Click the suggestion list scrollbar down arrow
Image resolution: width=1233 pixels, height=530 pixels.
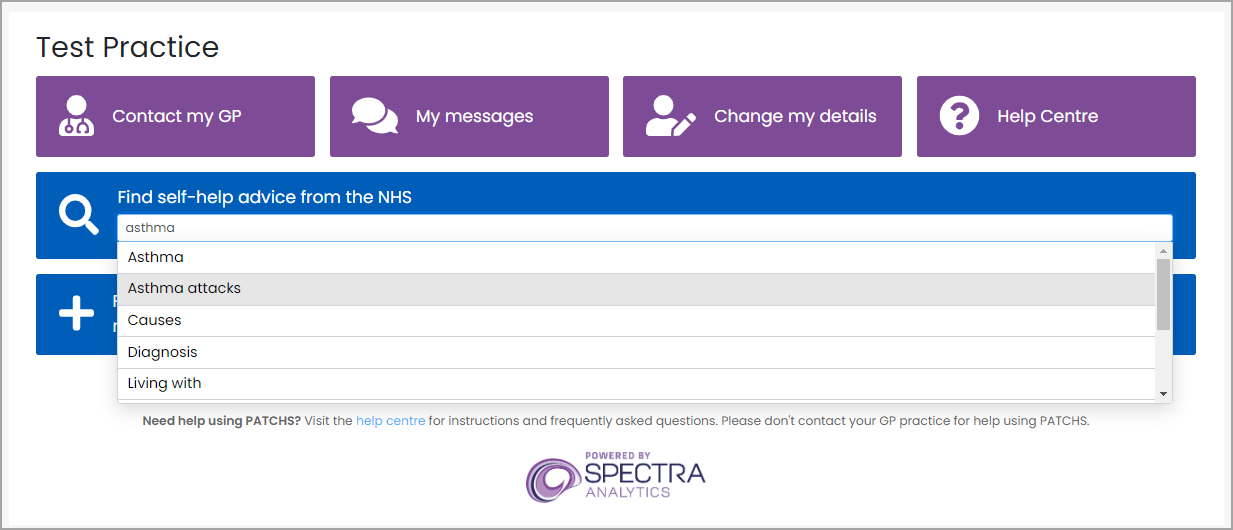(x=1164, y=394)
